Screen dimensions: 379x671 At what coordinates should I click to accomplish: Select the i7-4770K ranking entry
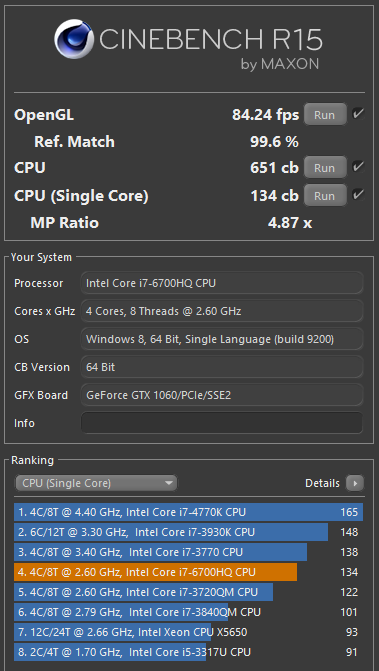(189, 512)
